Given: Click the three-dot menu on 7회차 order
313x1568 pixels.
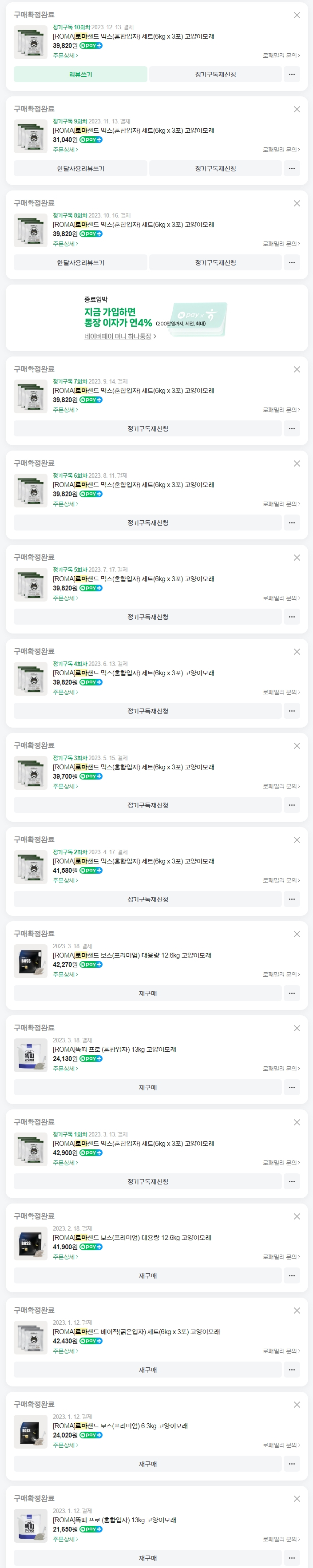Looking at the screenshot, I should (x=292, y=429).
